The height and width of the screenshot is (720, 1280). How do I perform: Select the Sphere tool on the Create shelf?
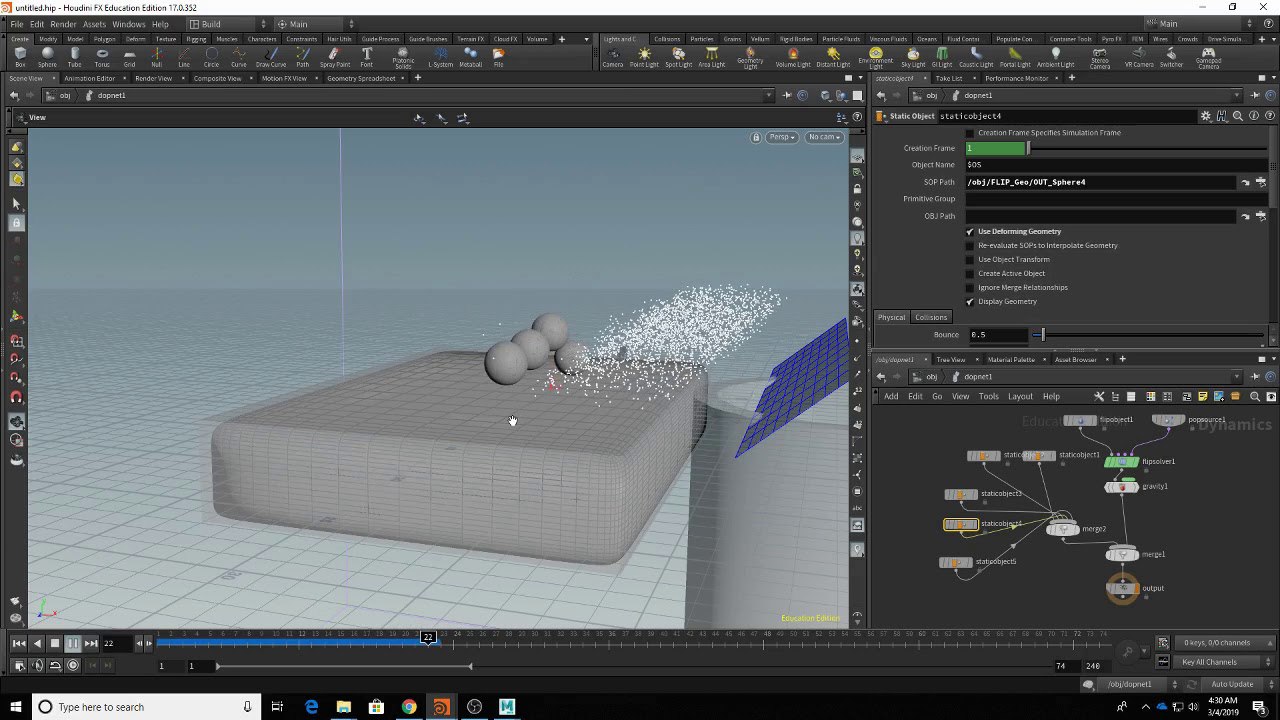pyautogui.click(x=47, y=56)
